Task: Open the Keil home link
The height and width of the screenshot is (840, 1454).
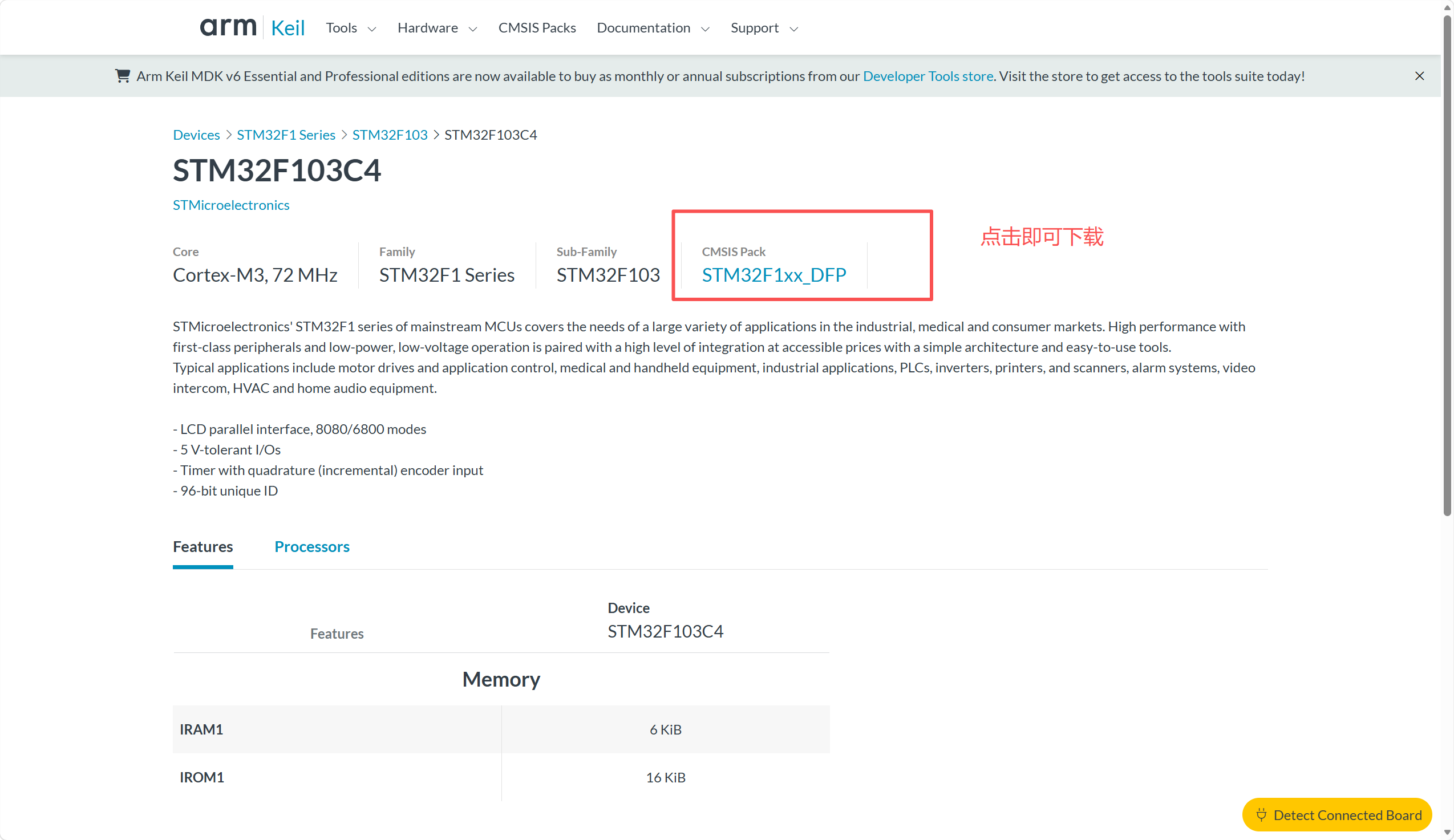Action: pyautogui.click(x=287, y=28)
